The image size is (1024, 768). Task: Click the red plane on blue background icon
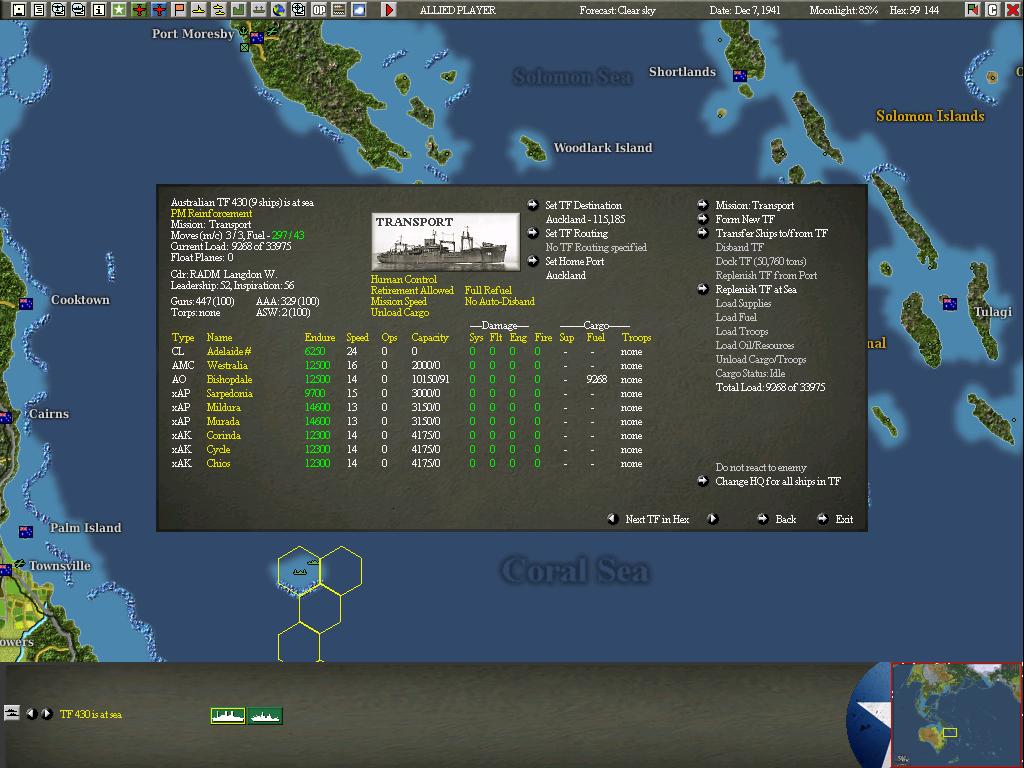(159, 10)
